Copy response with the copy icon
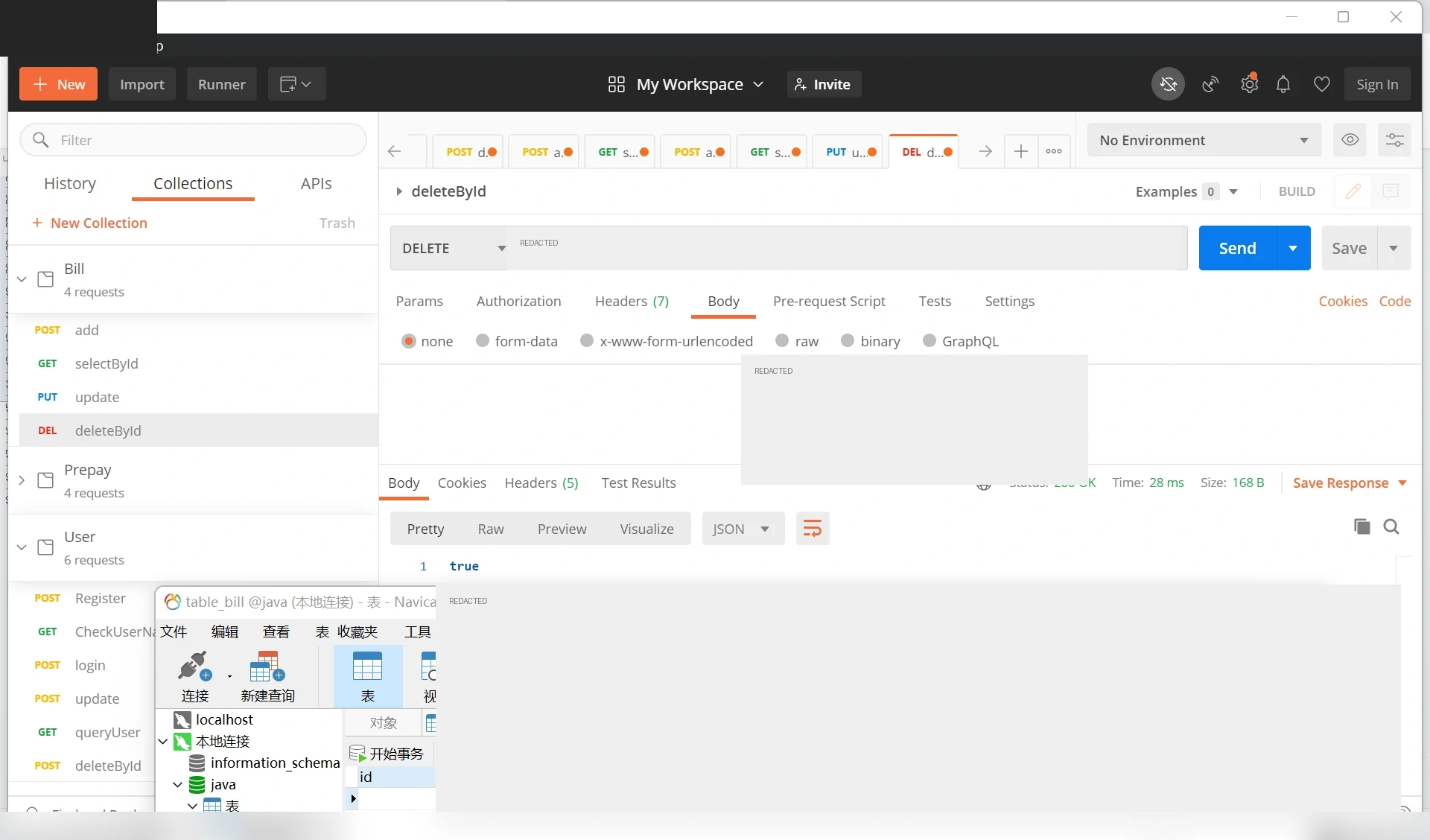This screenshot has height=840, width=1430. point(1361,526)
